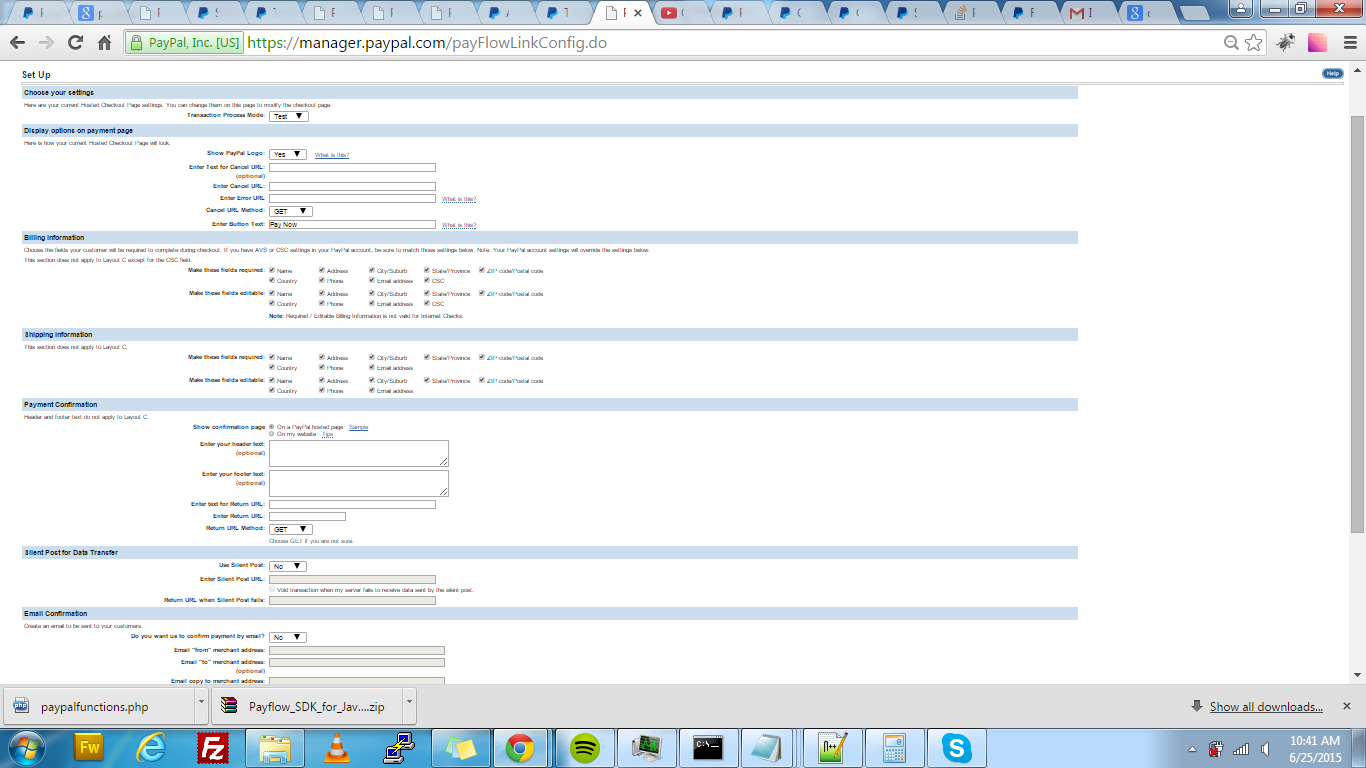Toggle Shipping editable Email address checkbox

[372, 390]
